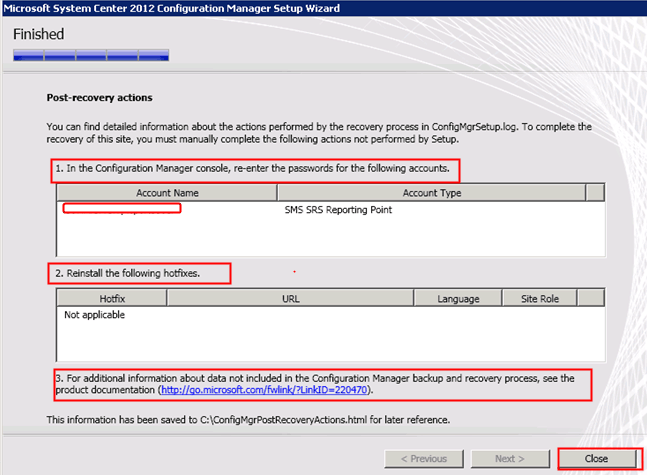Click the Close button
Viewport: 647px width, 475px height.
point(597,458)
